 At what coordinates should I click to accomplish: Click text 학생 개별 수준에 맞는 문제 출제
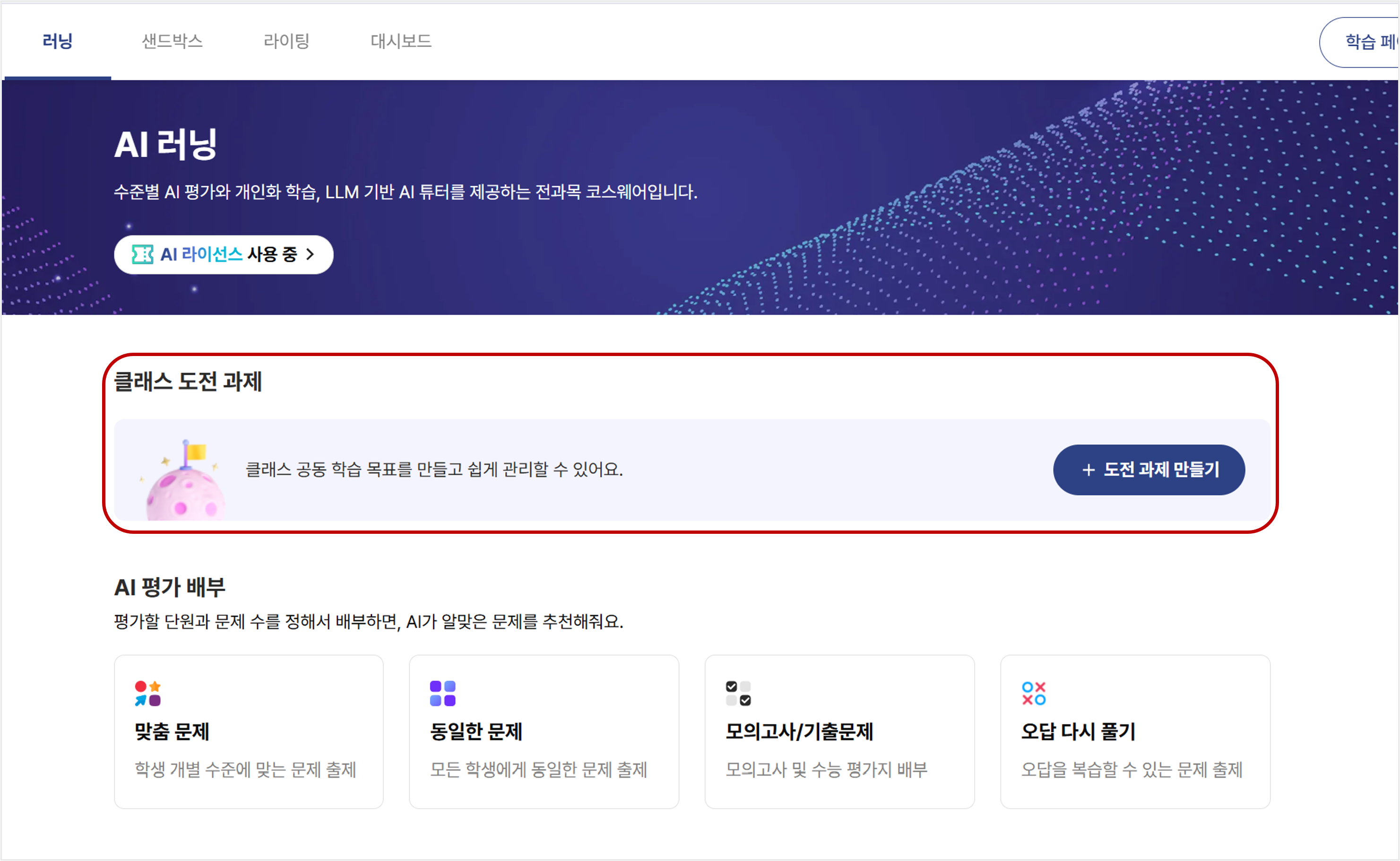click(245, 770)
